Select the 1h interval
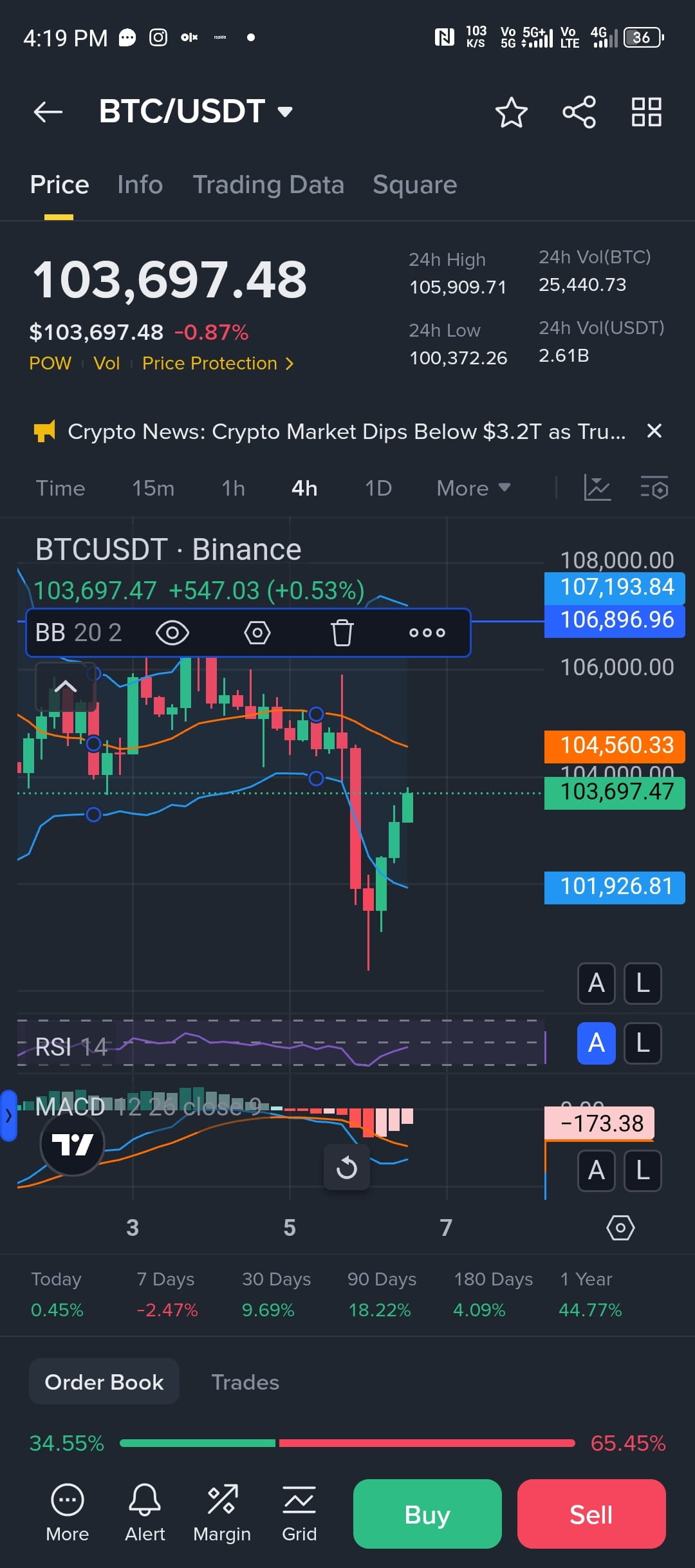This screenshot has height=1568, width=695. tap(233, 488)
